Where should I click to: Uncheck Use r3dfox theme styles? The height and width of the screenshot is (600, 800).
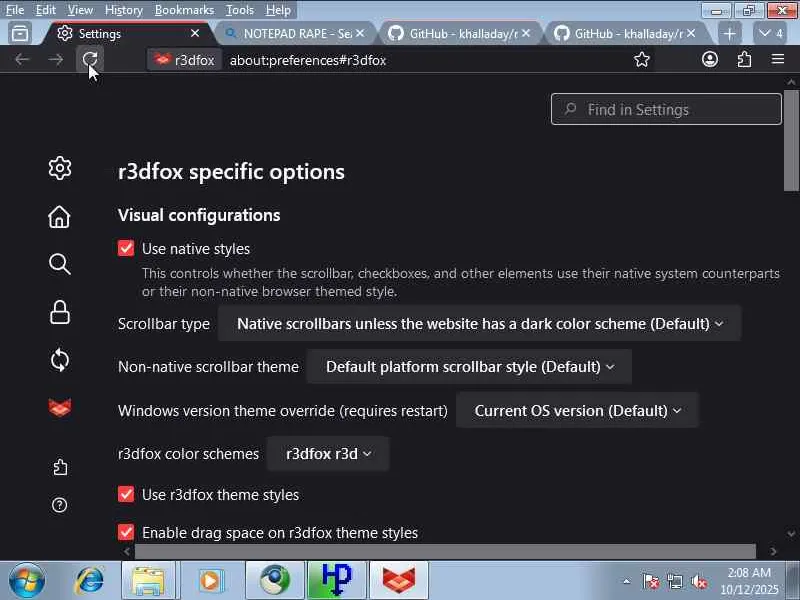point(126,494)
